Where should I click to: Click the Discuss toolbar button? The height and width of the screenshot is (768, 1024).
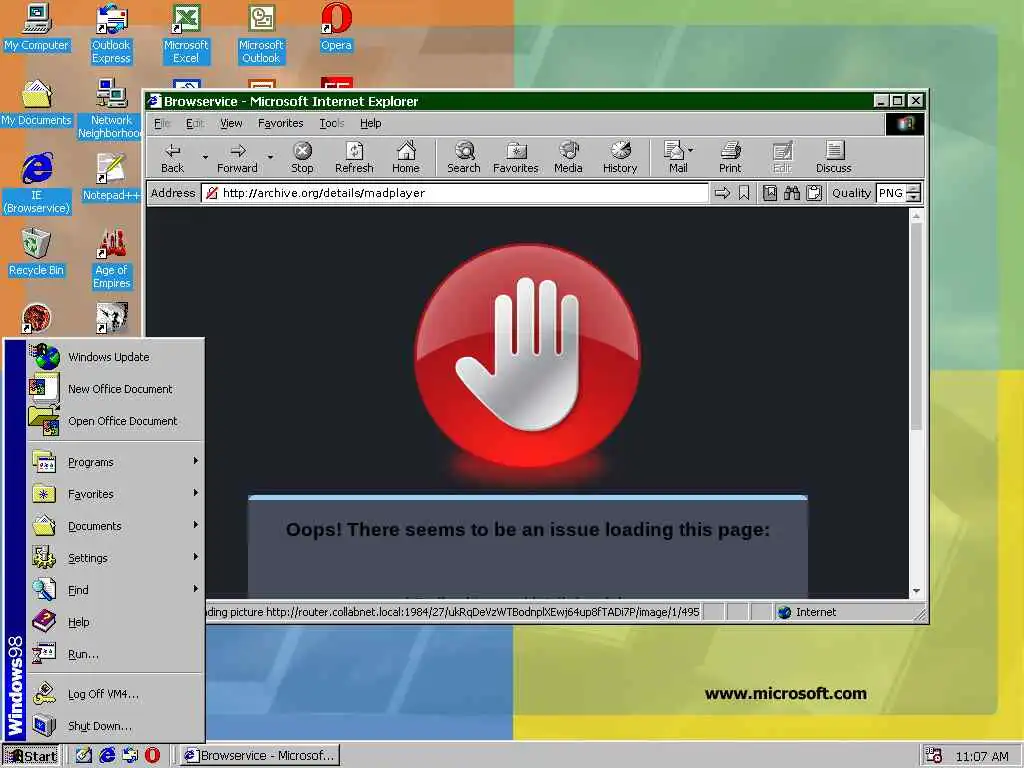(x=834, y=158)
